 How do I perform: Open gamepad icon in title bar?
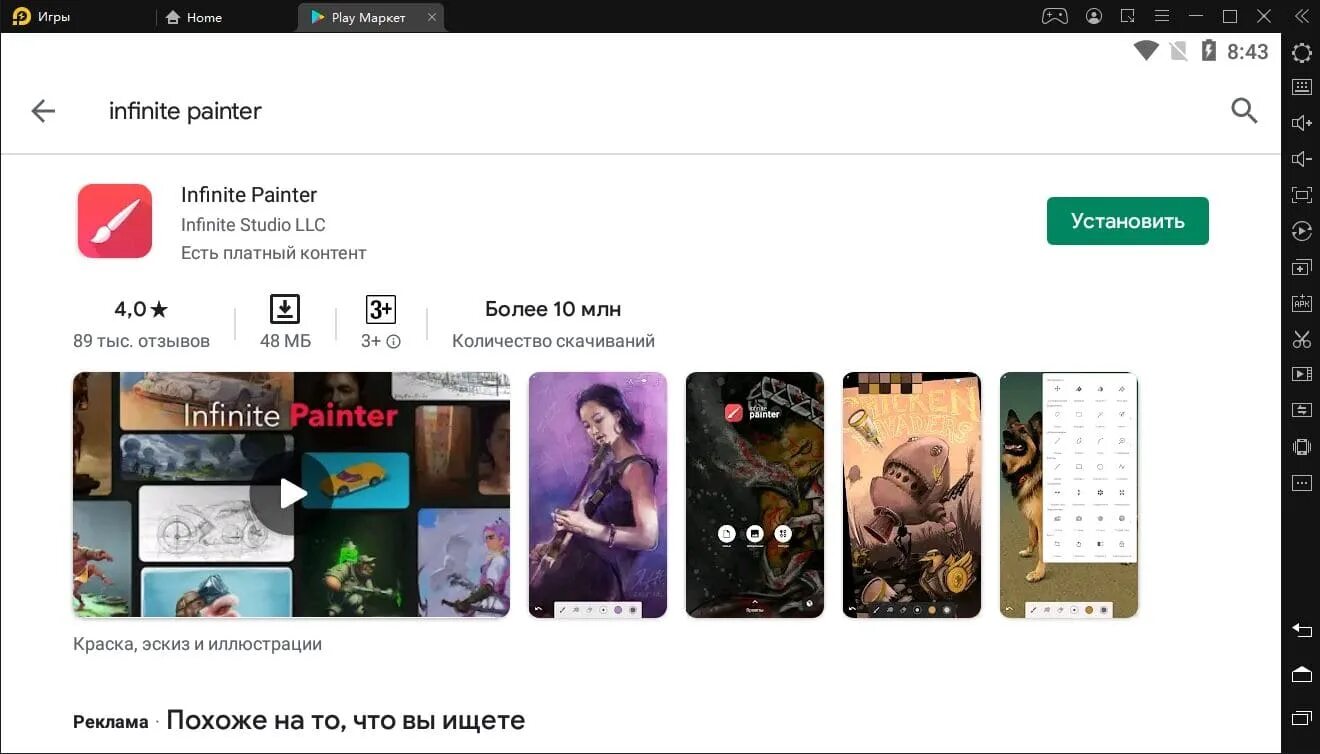[1055, 16]
